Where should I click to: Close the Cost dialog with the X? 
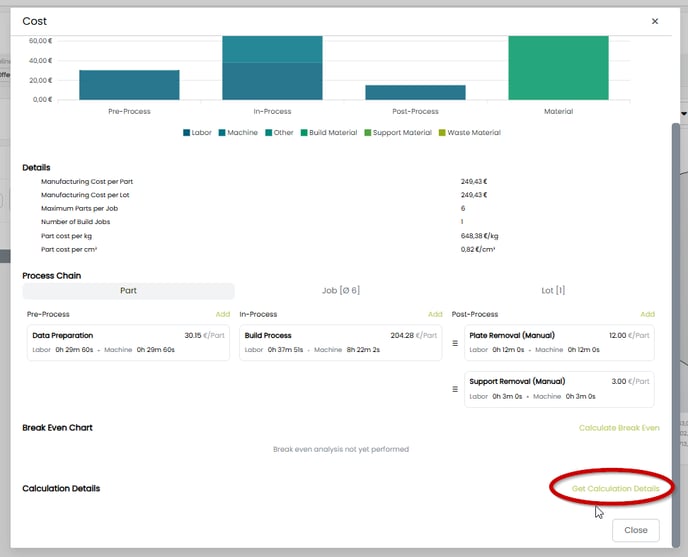[x=655, y=21]
